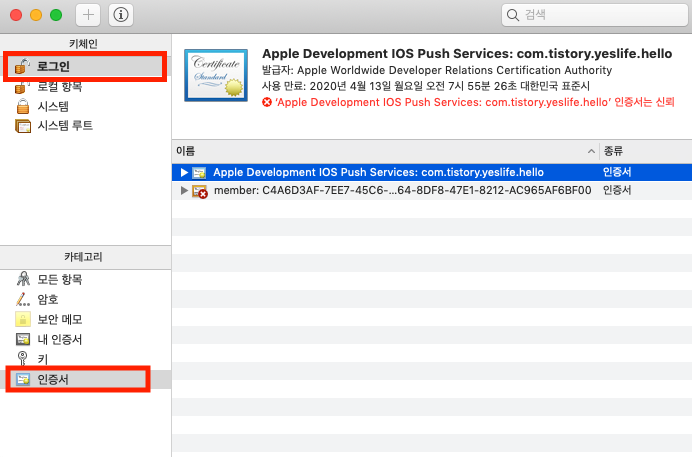The image size is (692, 457).
Task: Click the red certificate trust warning text
Action: pos(475,102)
